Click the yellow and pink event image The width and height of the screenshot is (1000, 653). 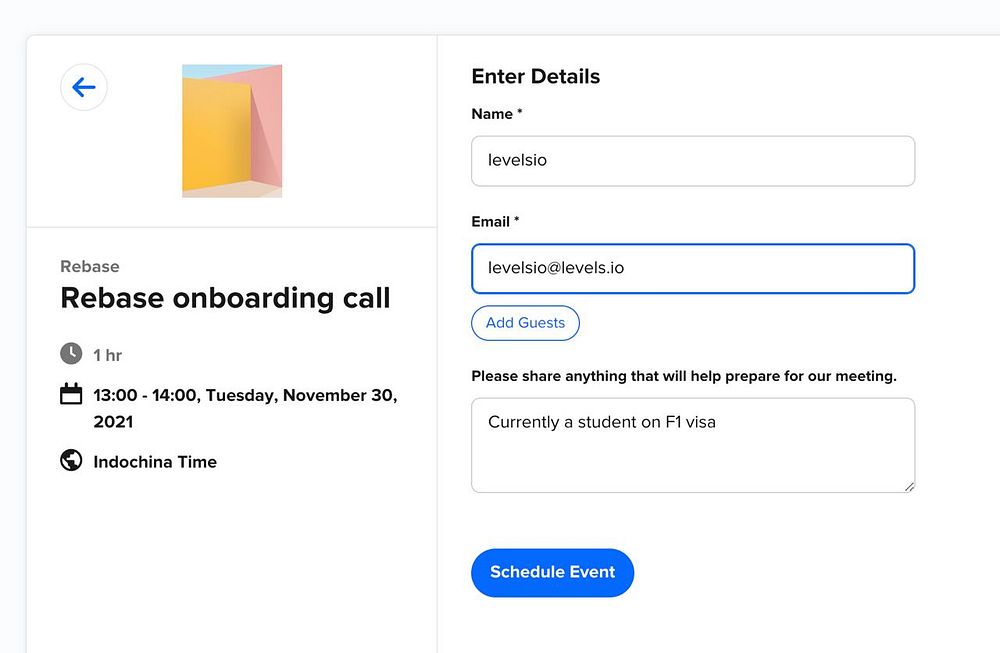232,131
